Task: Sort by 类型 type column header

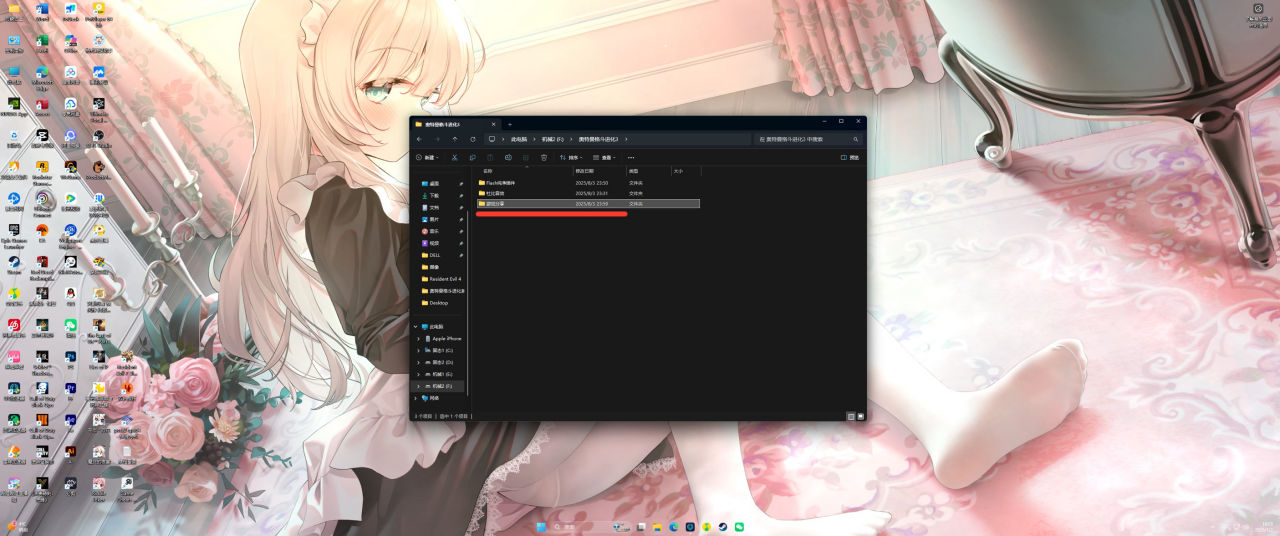Action: [x=633, y=171]
